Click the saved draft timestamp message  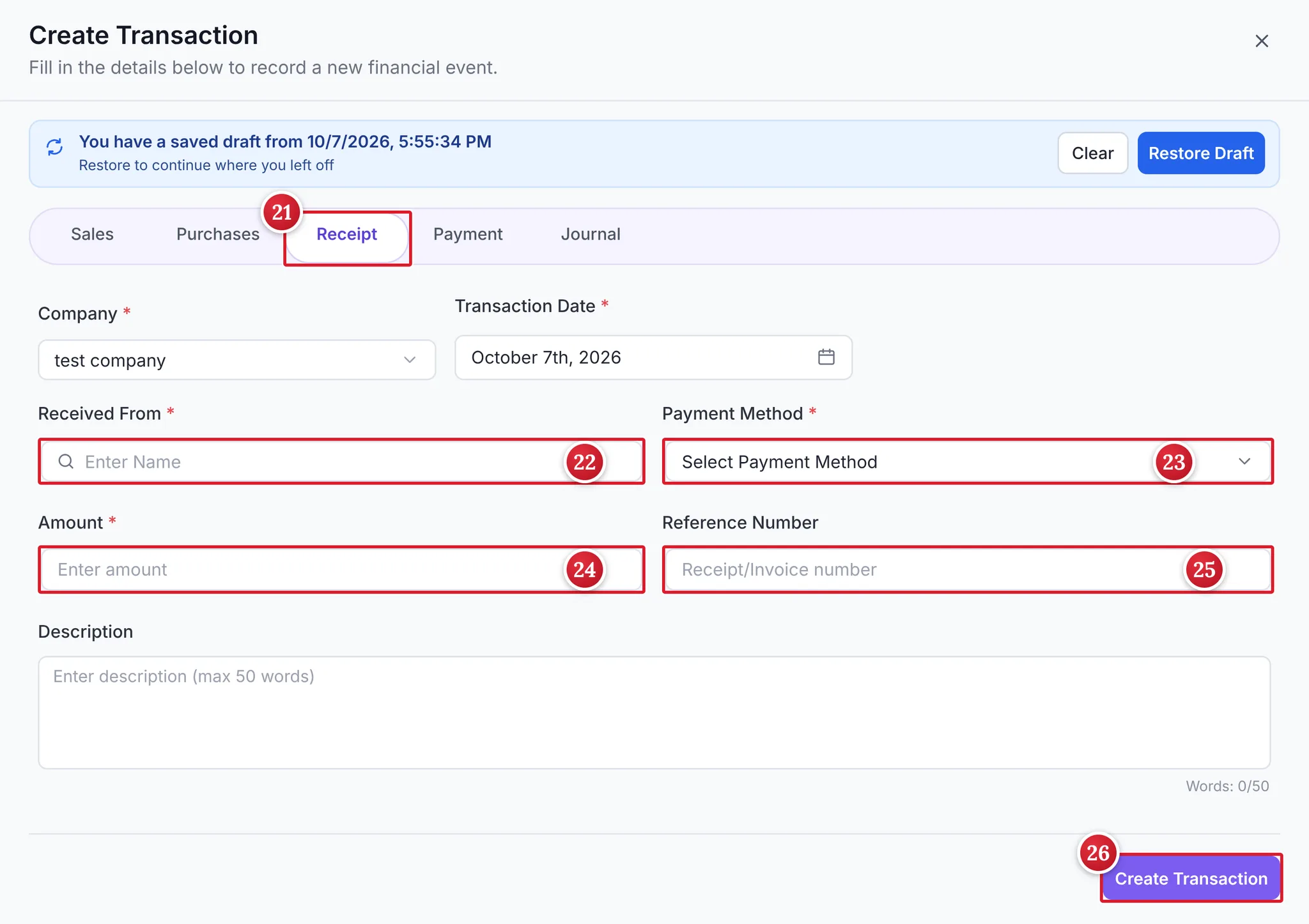(285, 142)
